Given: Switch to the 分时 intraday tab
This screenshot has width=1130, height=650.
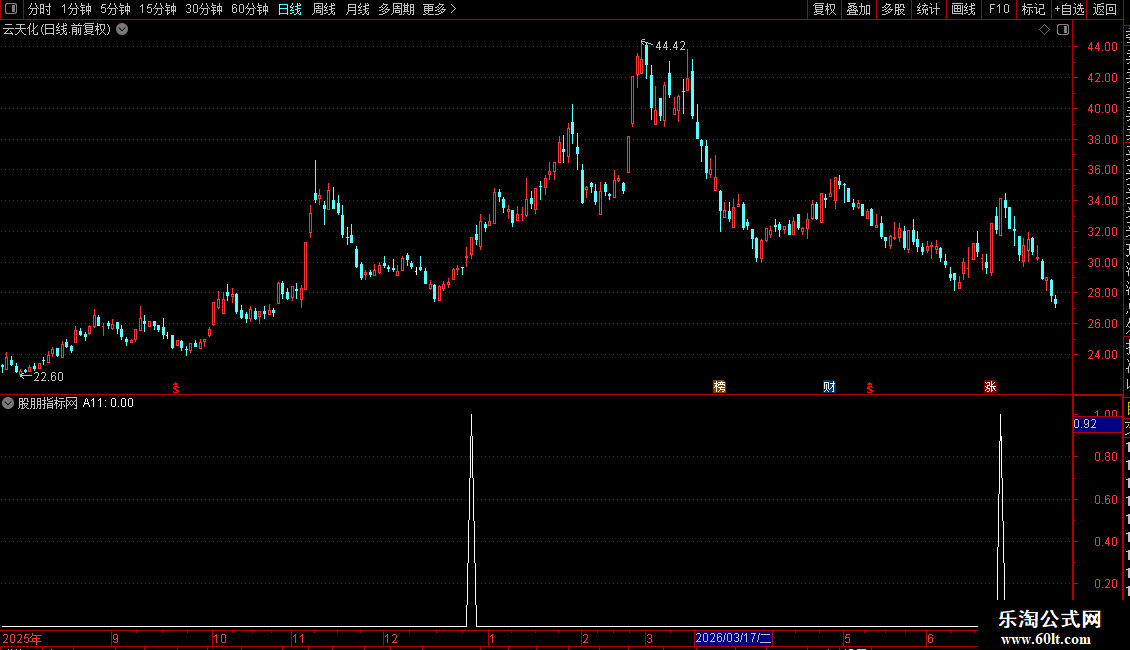Looking at the screenshot, I should (x=40, y=9).
